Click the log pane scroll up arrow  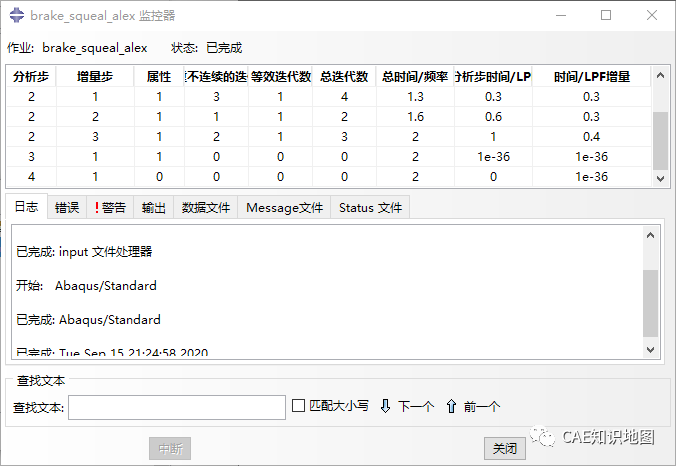point(651,235)
